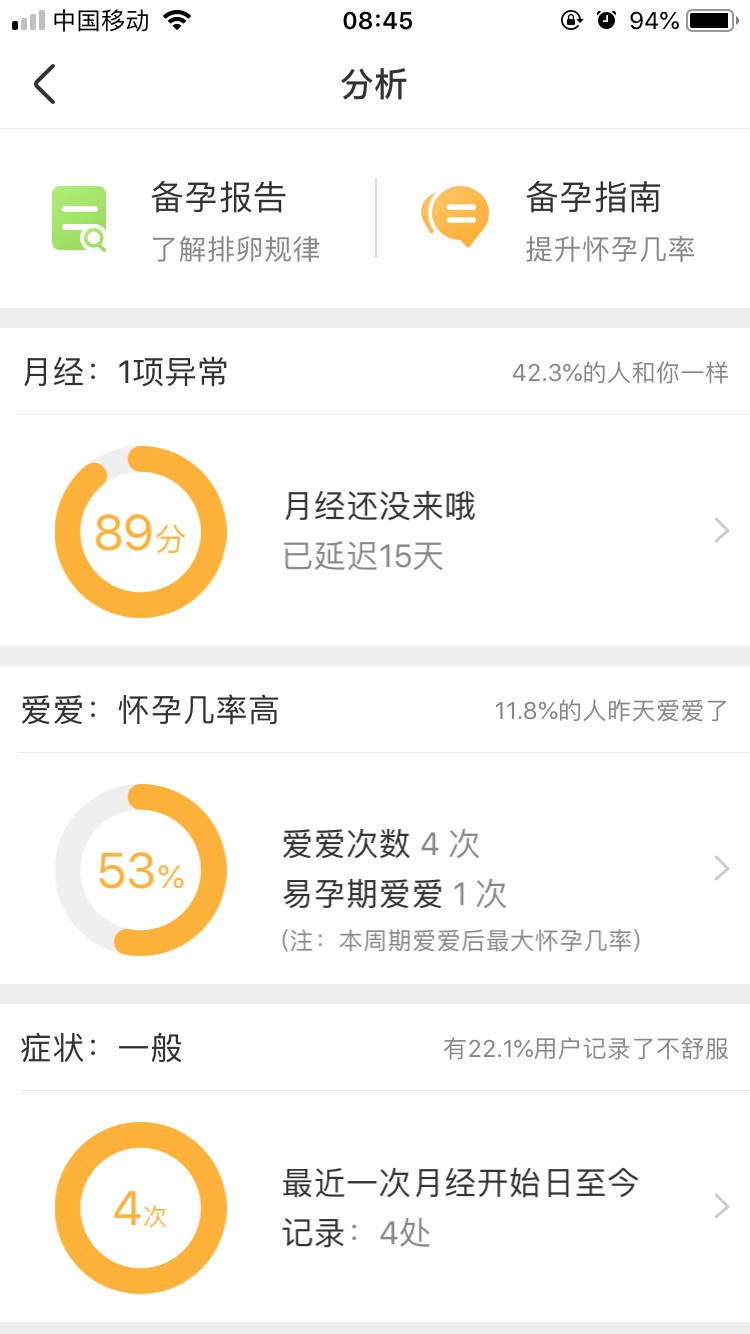Tap the back arrow icon

pos(44,84)
